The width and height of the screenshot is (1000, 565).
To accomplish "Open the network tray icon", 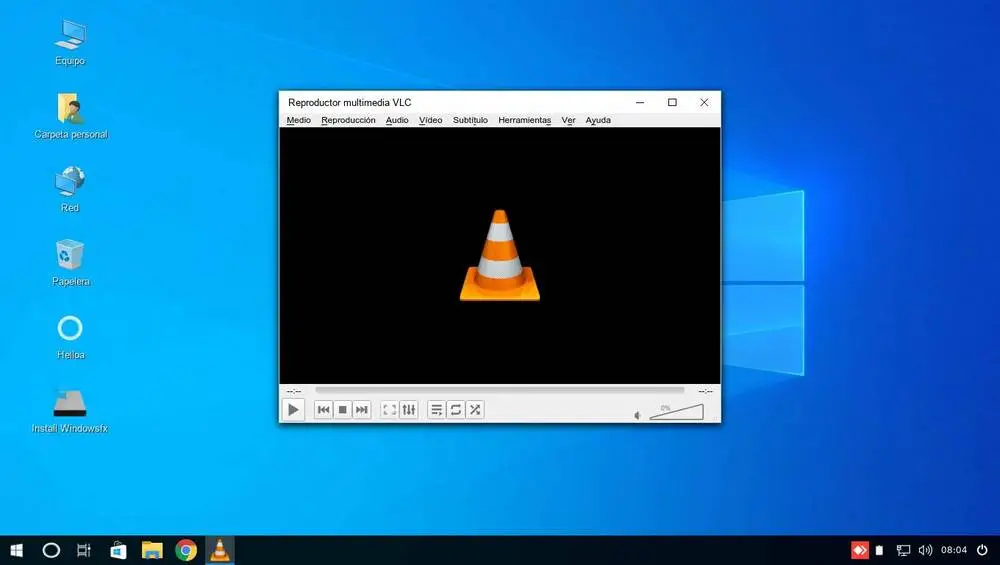I will [x=903, y=550].
